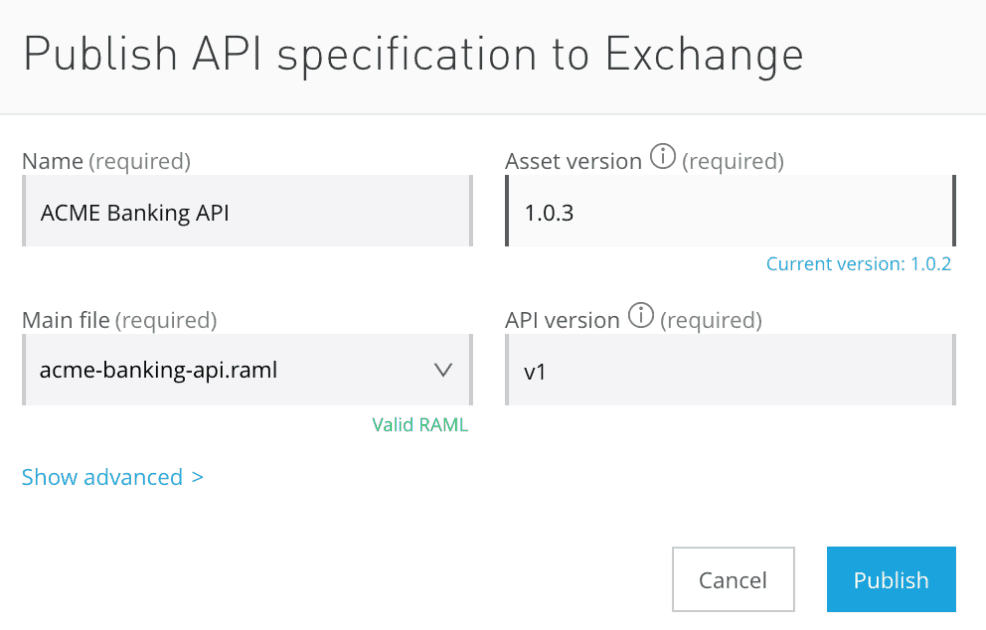This screenshot has height=630, width=986.
Task: Cancel the API publication dialog
Action: (x=733, y=579)
